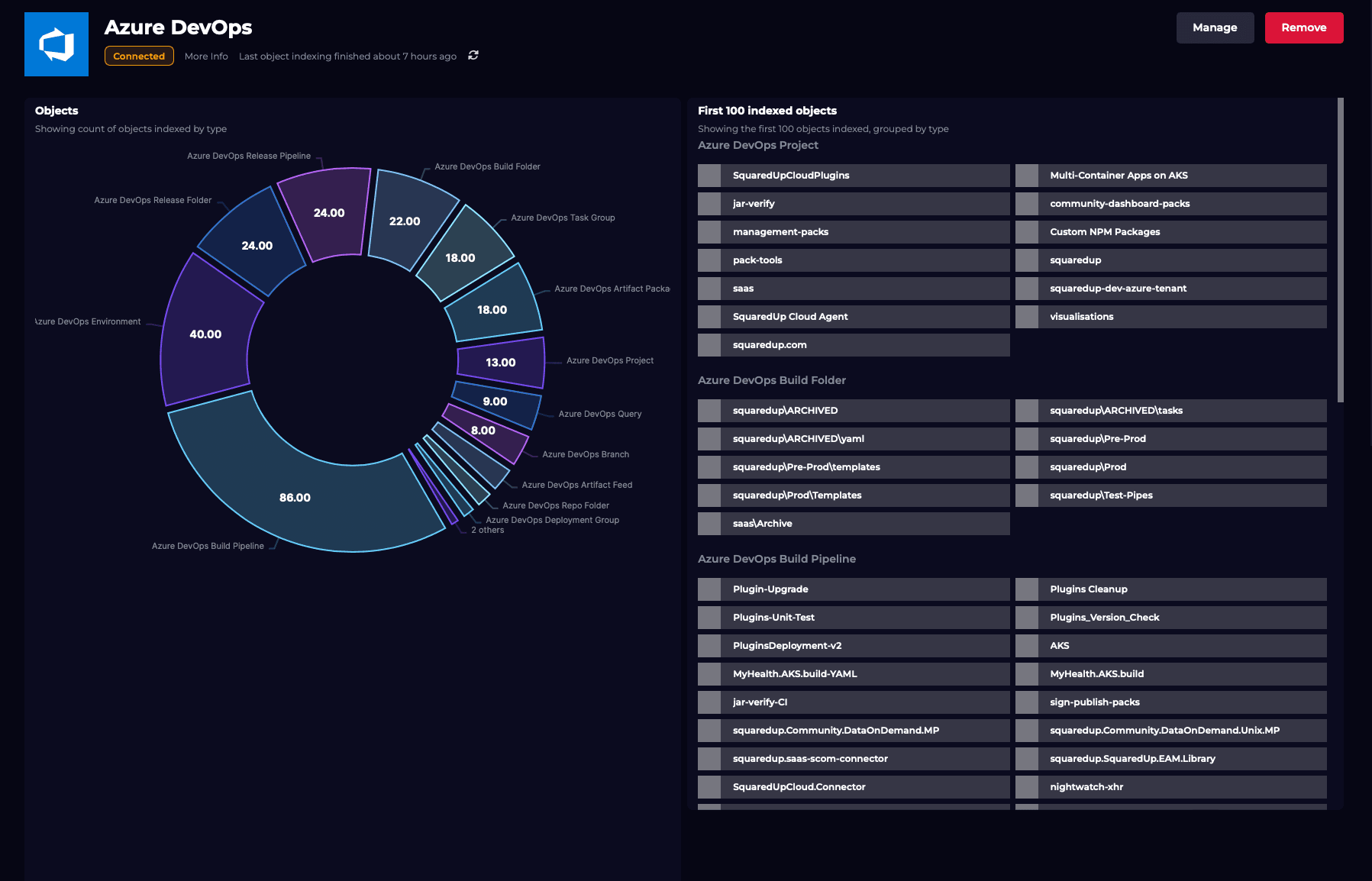Open the squaredup.SquaredUp.EAM.Library pipeline
Image resolution: width=1372 pixels, height=881 pixels.
[1171, 759]
